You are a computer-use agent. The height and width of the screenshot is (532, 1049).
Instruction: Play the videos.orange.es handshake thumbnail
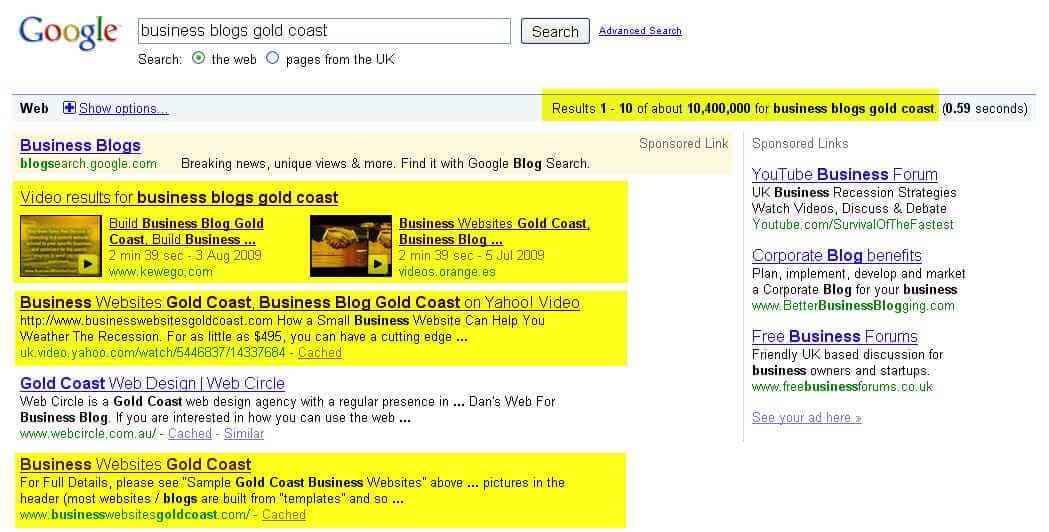351,246
